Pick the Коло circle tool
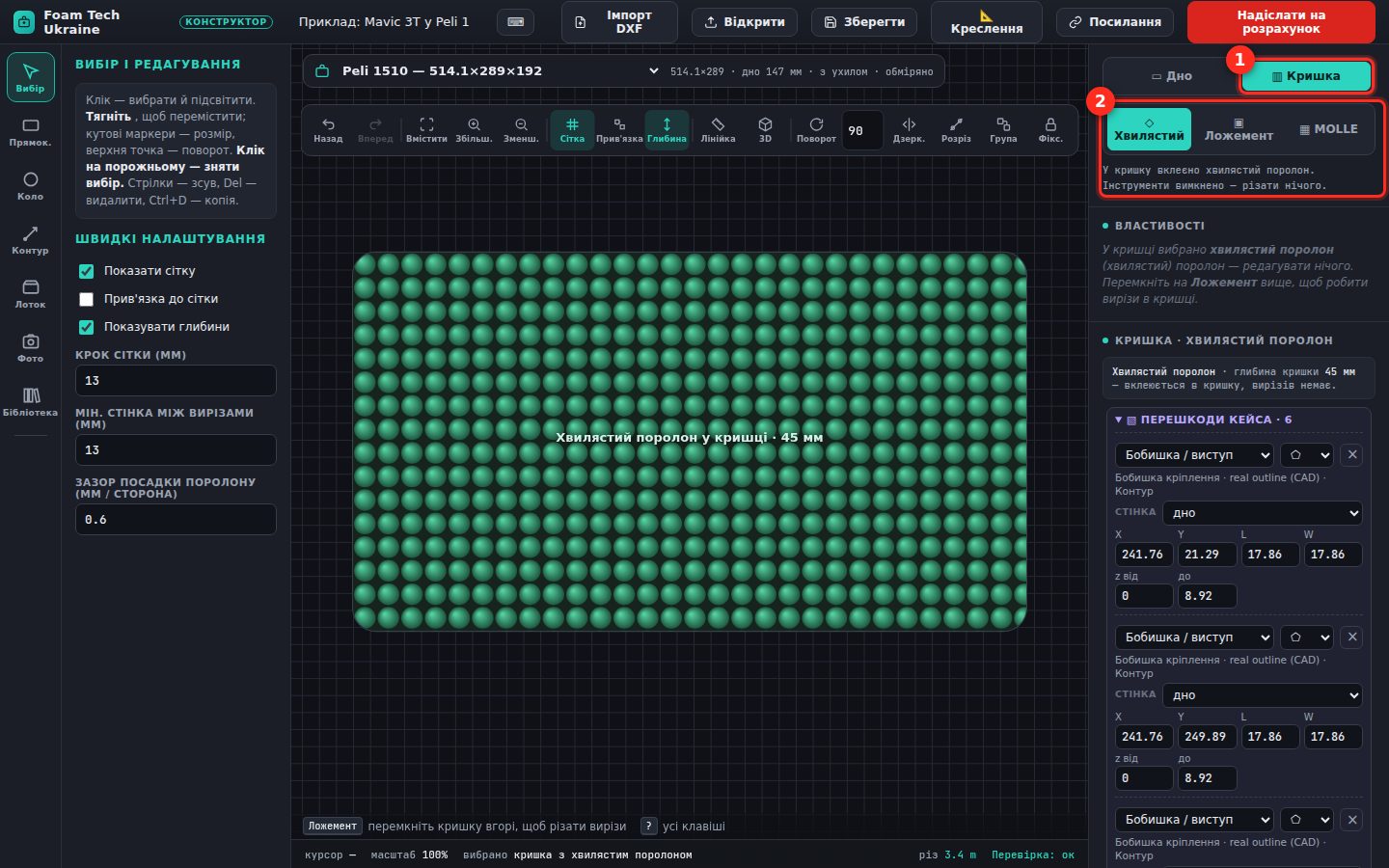Screen dimensions: 1389x868 [x=30, y=186]
